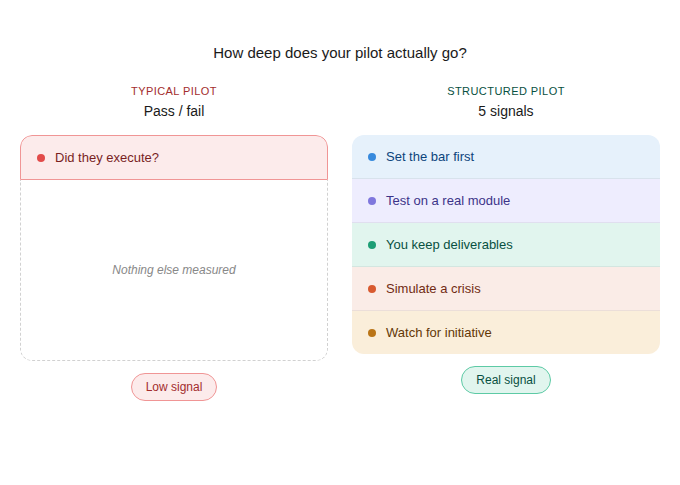Open the 'Test on a real module' row

click(x=505, y=201)
